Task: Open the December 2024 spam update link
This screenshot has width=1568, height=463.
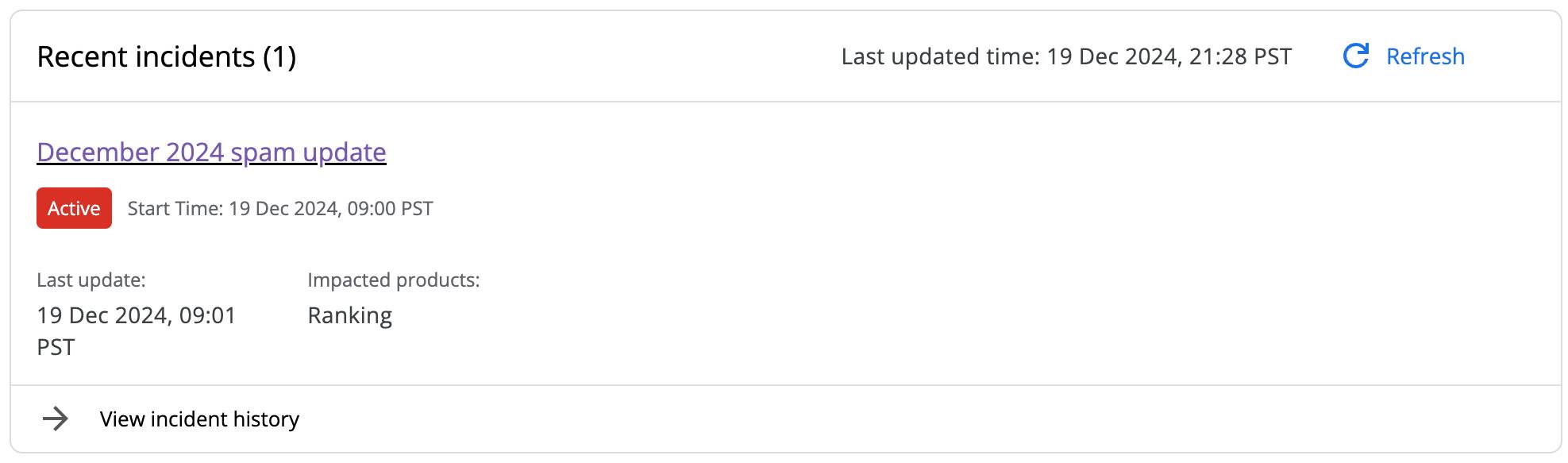Action: pyautogui.click(x=211, y=152)
